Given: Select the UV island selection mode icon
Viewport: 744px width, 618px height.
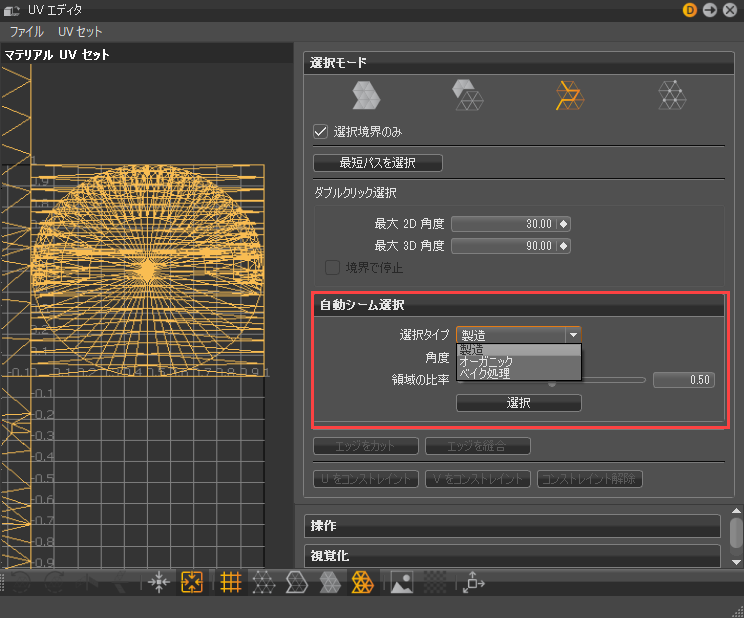Looking at the screenshot, I should (367, 95).
